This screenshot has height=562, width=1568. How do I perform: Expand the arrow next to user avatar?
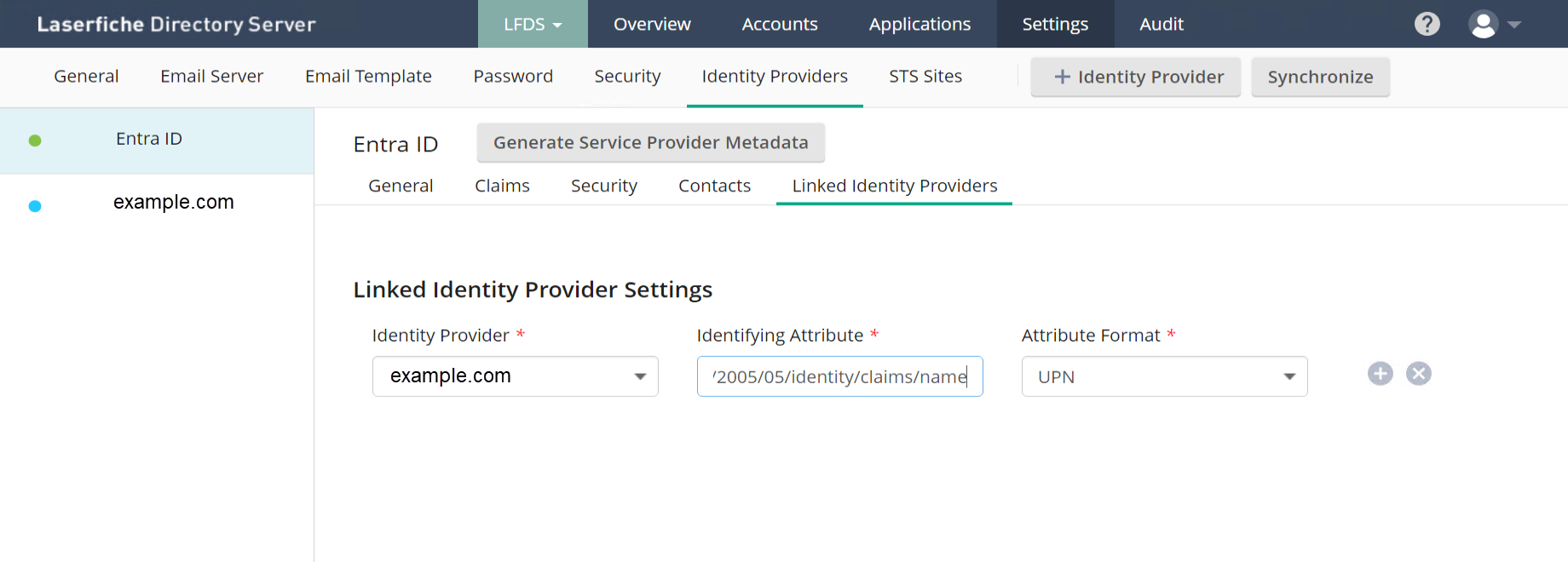point(1514,25)
